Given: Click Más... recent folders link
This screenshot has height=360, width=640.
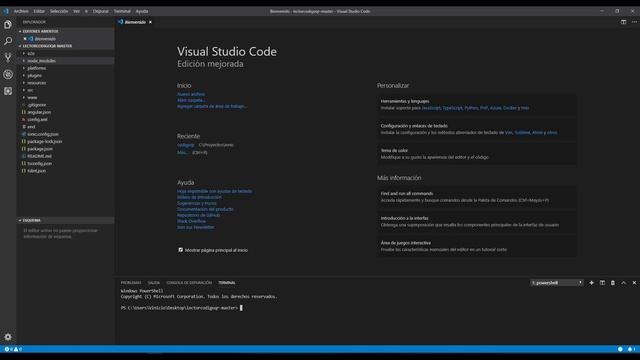Looking at the screenshot, I should (182, 153).
